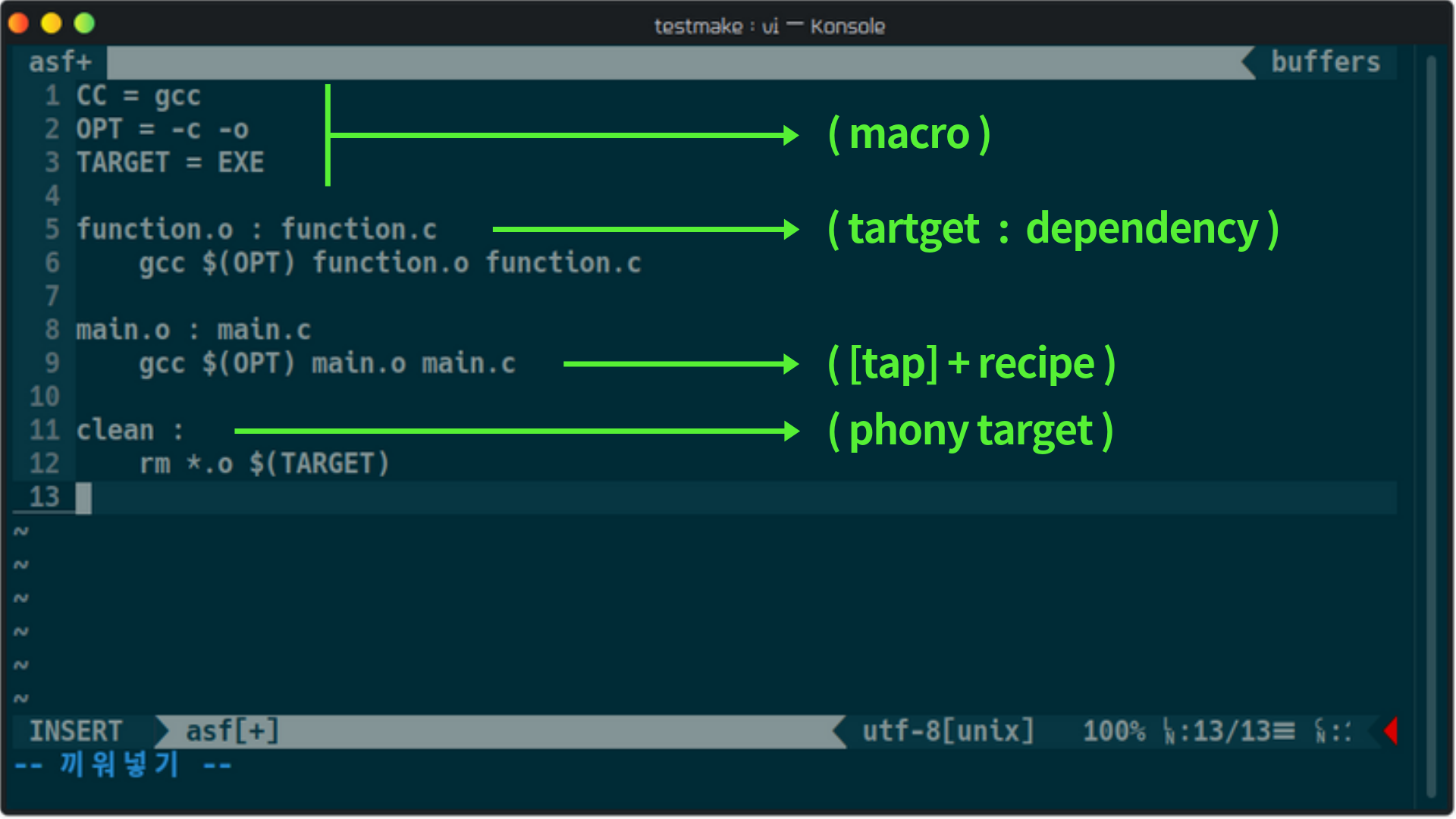Click the buffers label in tabline
Image resolution: width=1456 pixels, height=819 pixels.
pyautogui.click(x=1326, y=62)
